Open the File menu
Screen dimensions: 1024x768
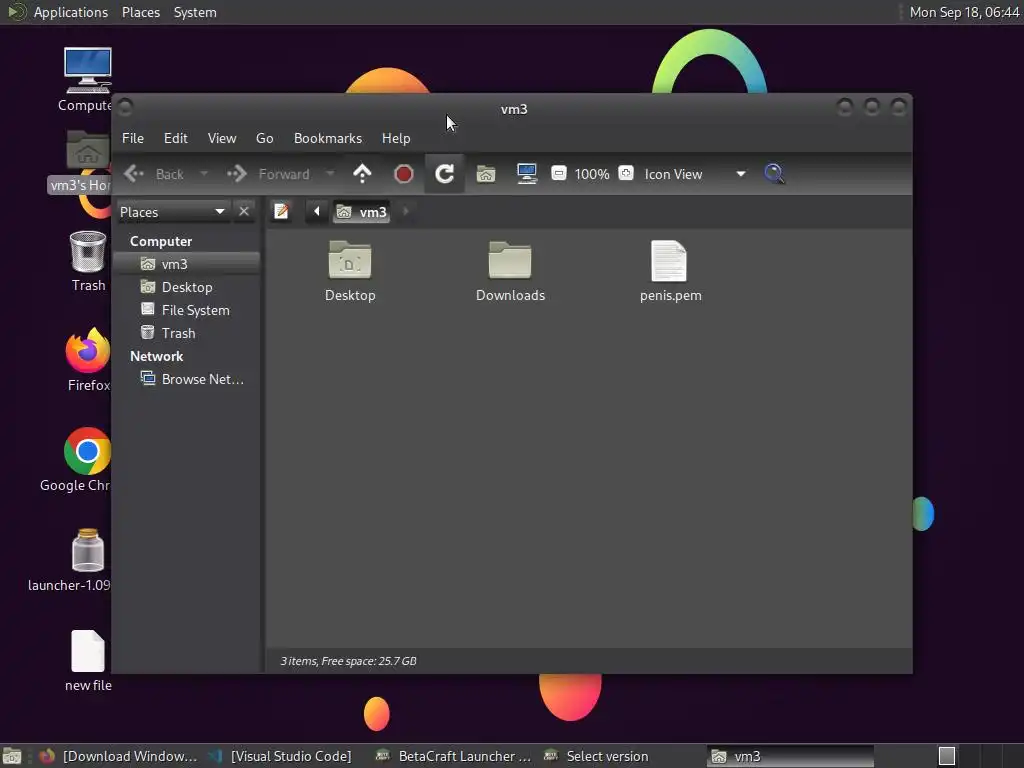(x=133, y=138)
